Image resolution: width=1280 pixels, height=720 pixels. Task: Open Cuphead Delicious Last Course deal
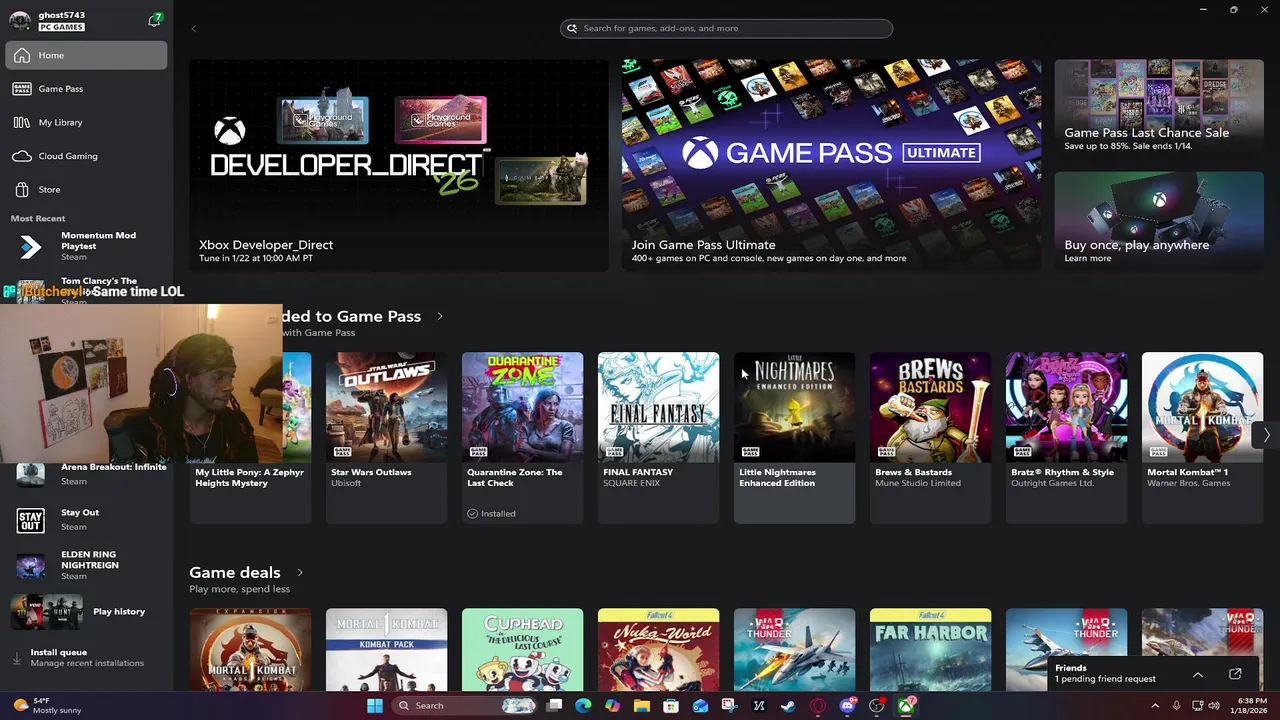click(x=522, y=649)
